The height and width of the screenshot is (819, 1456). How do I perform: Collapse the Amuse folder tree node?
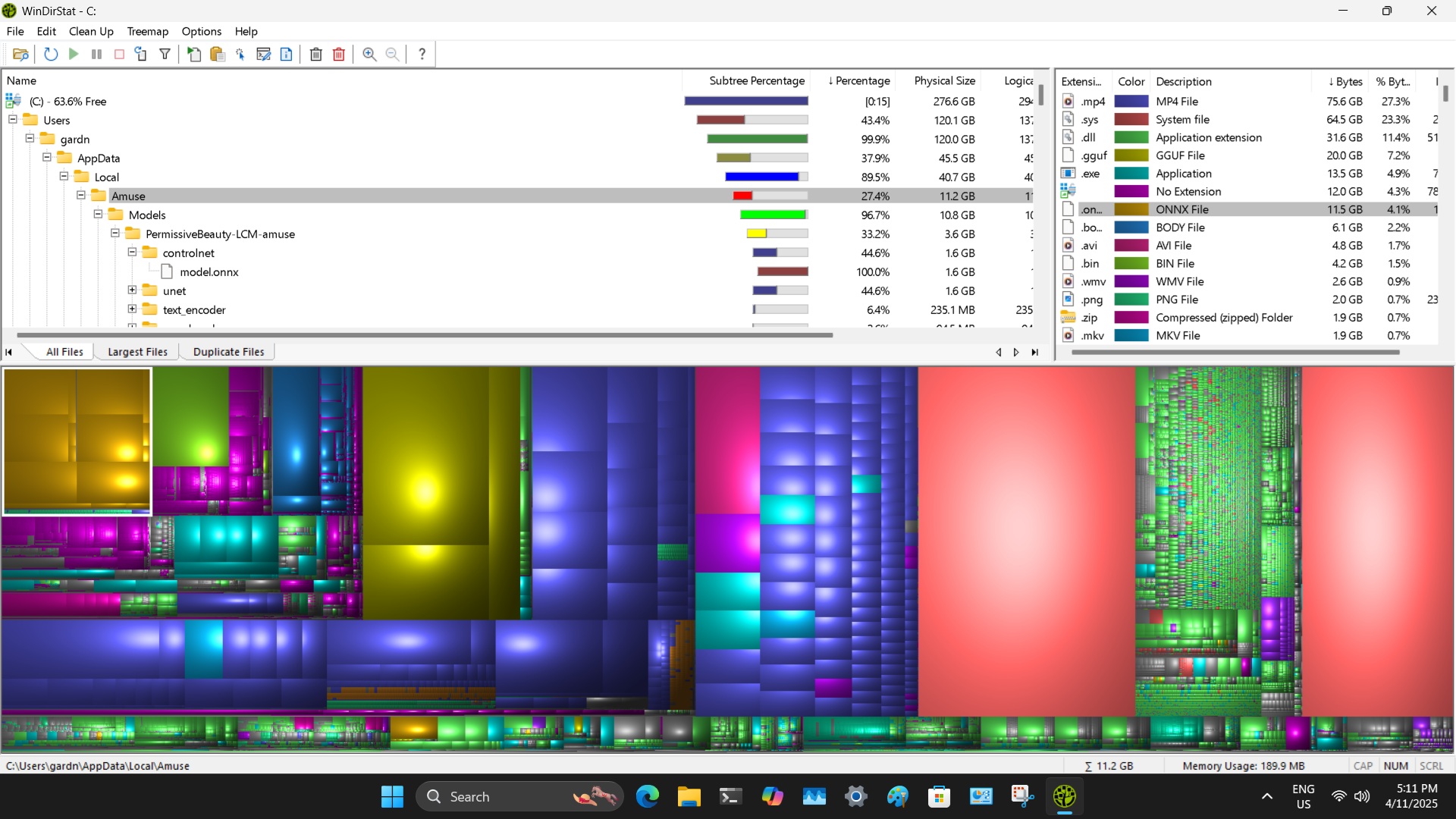[x=81, y=196]
